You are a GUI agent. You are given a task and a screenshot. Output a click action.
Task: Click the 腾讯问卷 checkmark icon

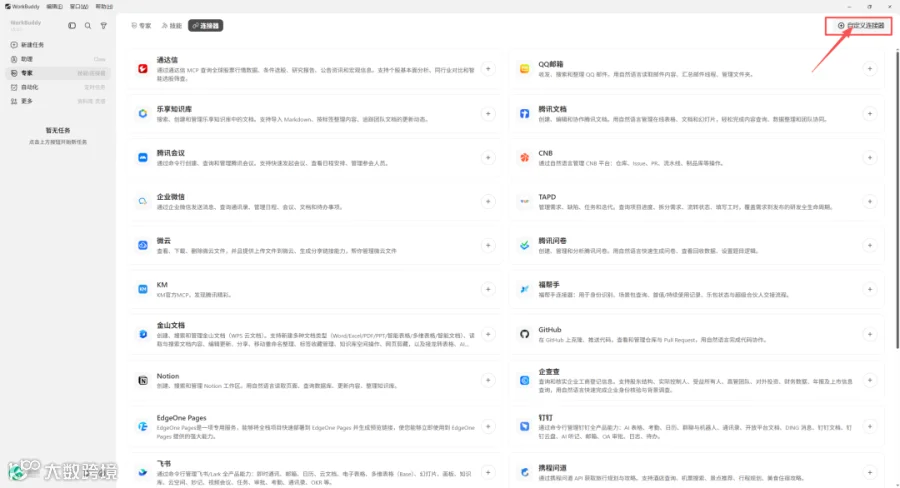[525, 245]
